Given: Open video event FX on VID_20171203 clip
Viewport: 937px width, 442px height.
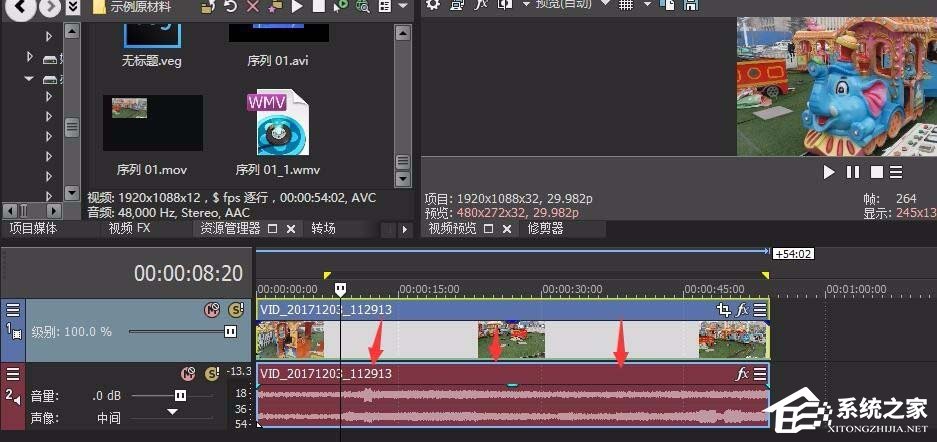Looking at the screenshot, I should (x=742, y=311).
